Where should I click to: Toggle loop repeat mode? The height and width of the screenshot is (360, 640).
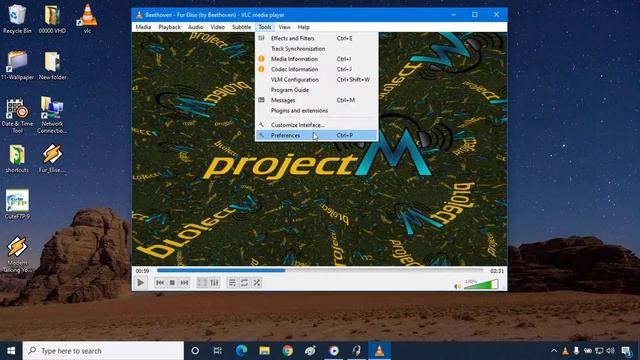pyautogui.click(x=244, y=282)
